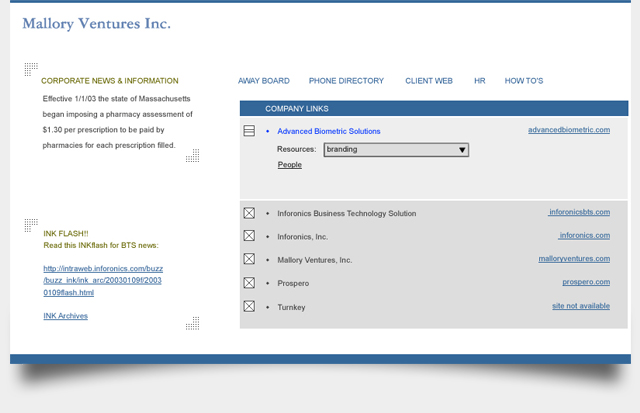Expand the Mallory Ventures, Inc. row icon
Image resolution: width=640 pixels, height=413 pixels.
pos(249,259)
